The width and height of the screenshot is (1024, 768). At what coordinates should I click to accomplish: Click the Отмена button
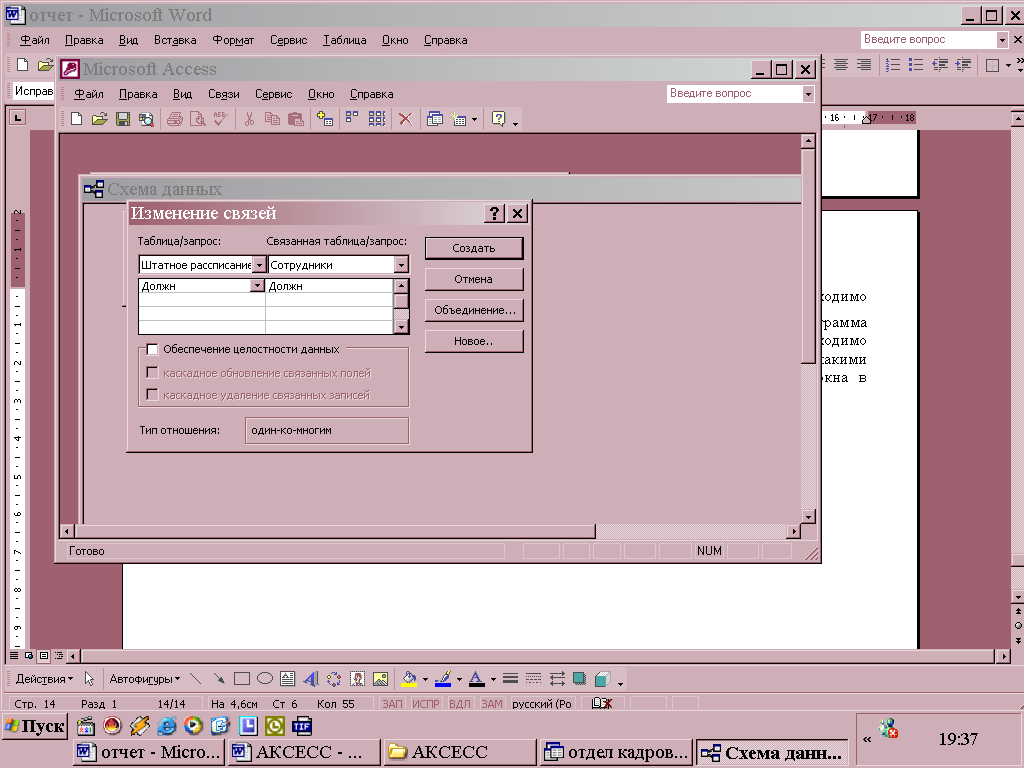474,279
